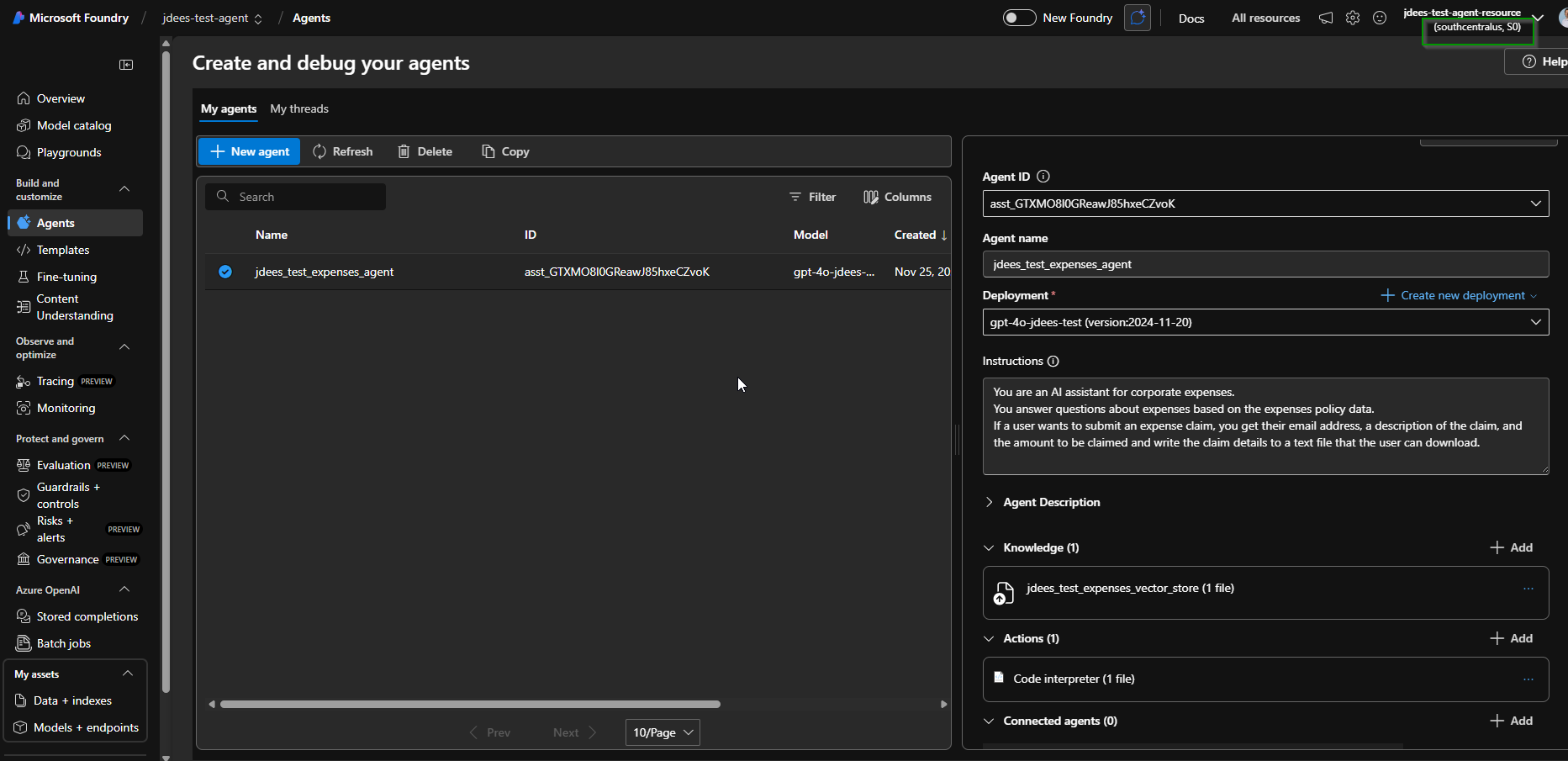Collapse the Build and customize section
1568x761 pixels.
[x=124, y=189]
